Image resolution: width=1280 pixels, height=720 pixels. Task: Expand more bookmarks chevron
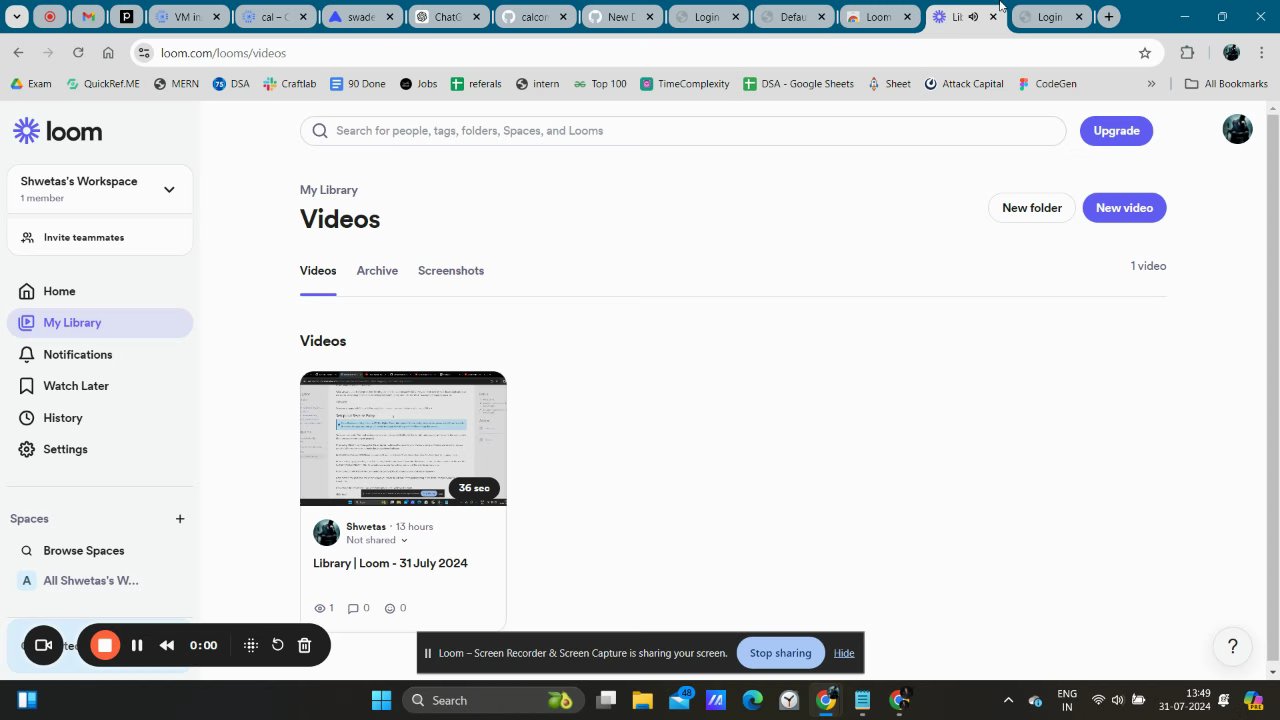tap(1151, 84)
